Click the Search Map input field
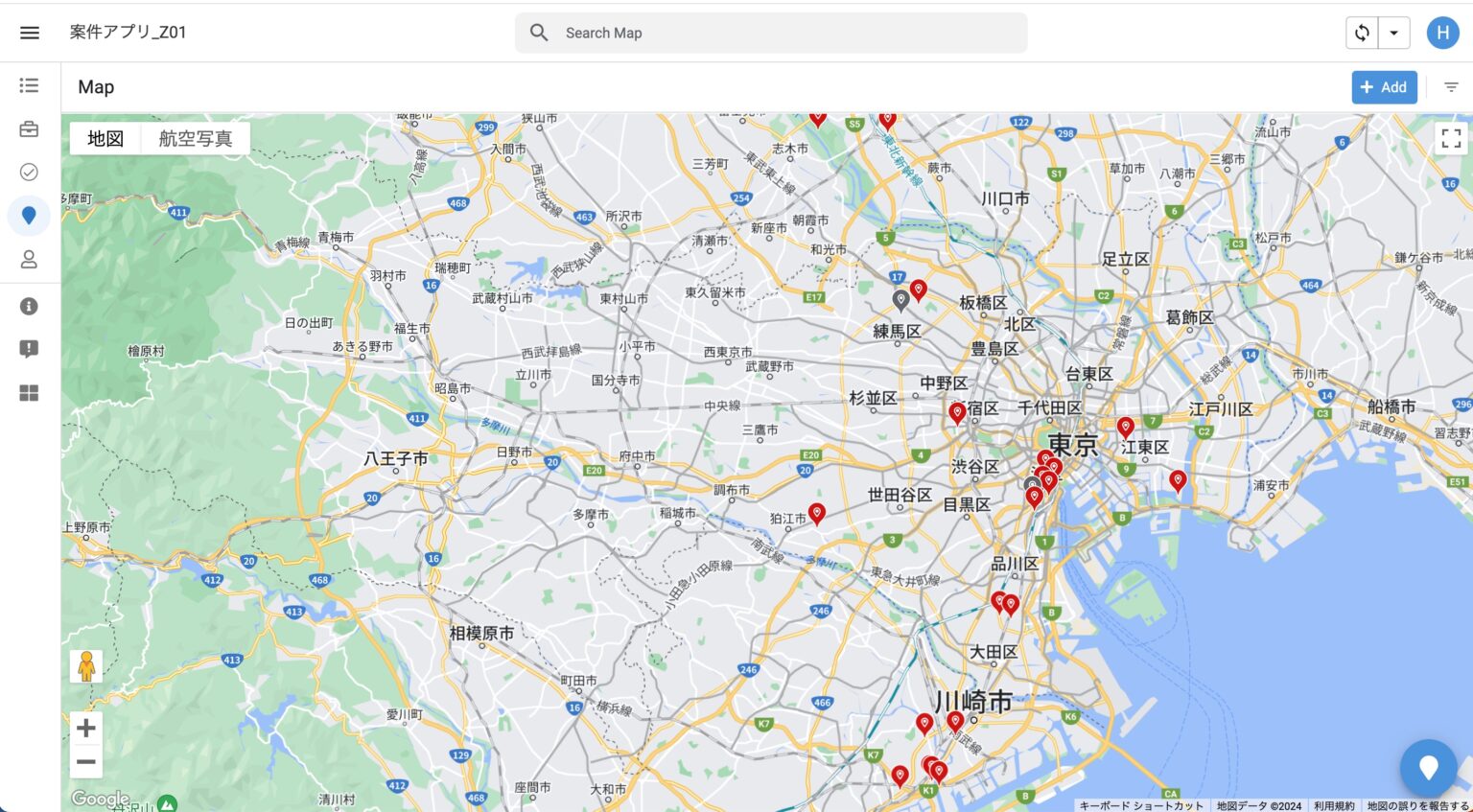 [x=767, y=32]
